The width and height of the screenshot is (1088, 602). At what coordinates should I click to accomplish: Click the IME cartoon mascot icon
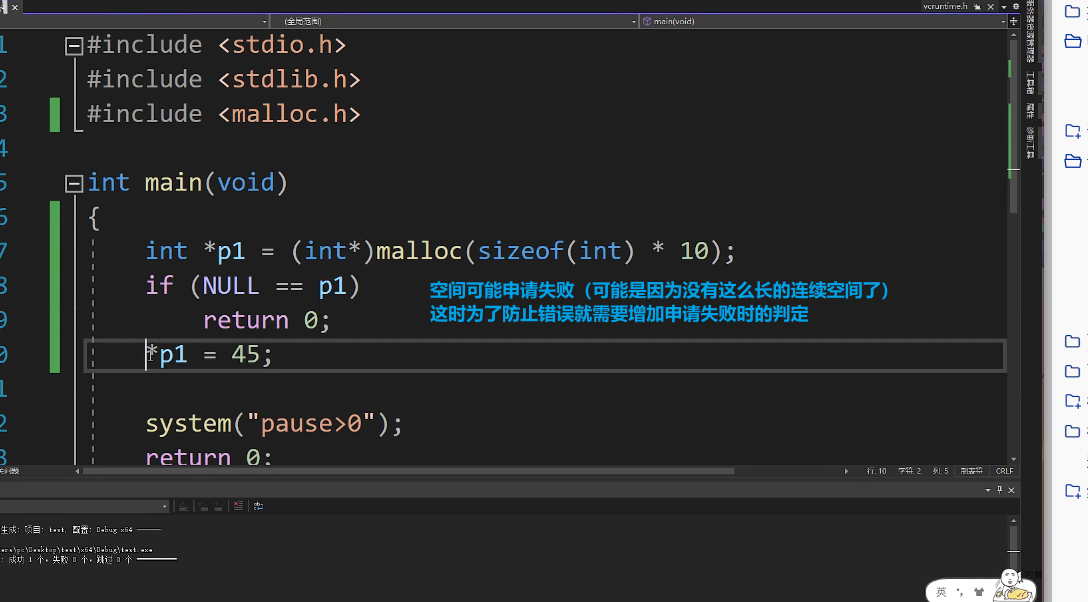1012,585
